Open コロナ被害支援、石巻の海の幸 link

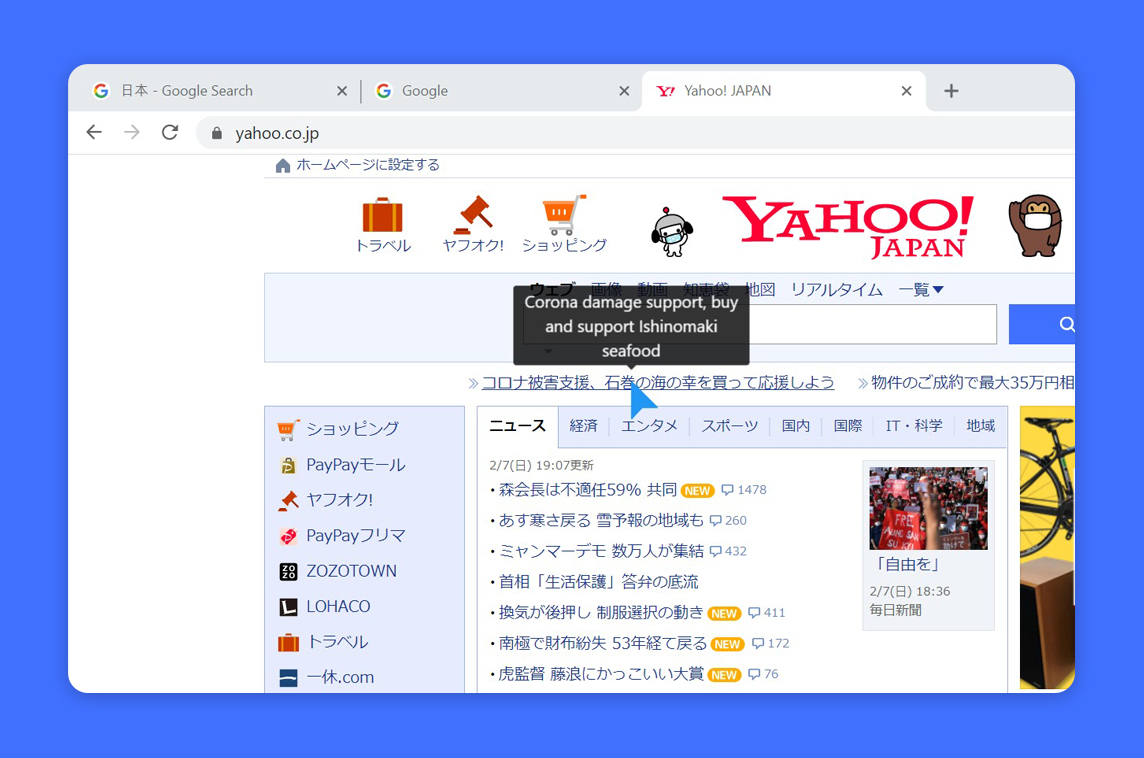tap(657, 382)
